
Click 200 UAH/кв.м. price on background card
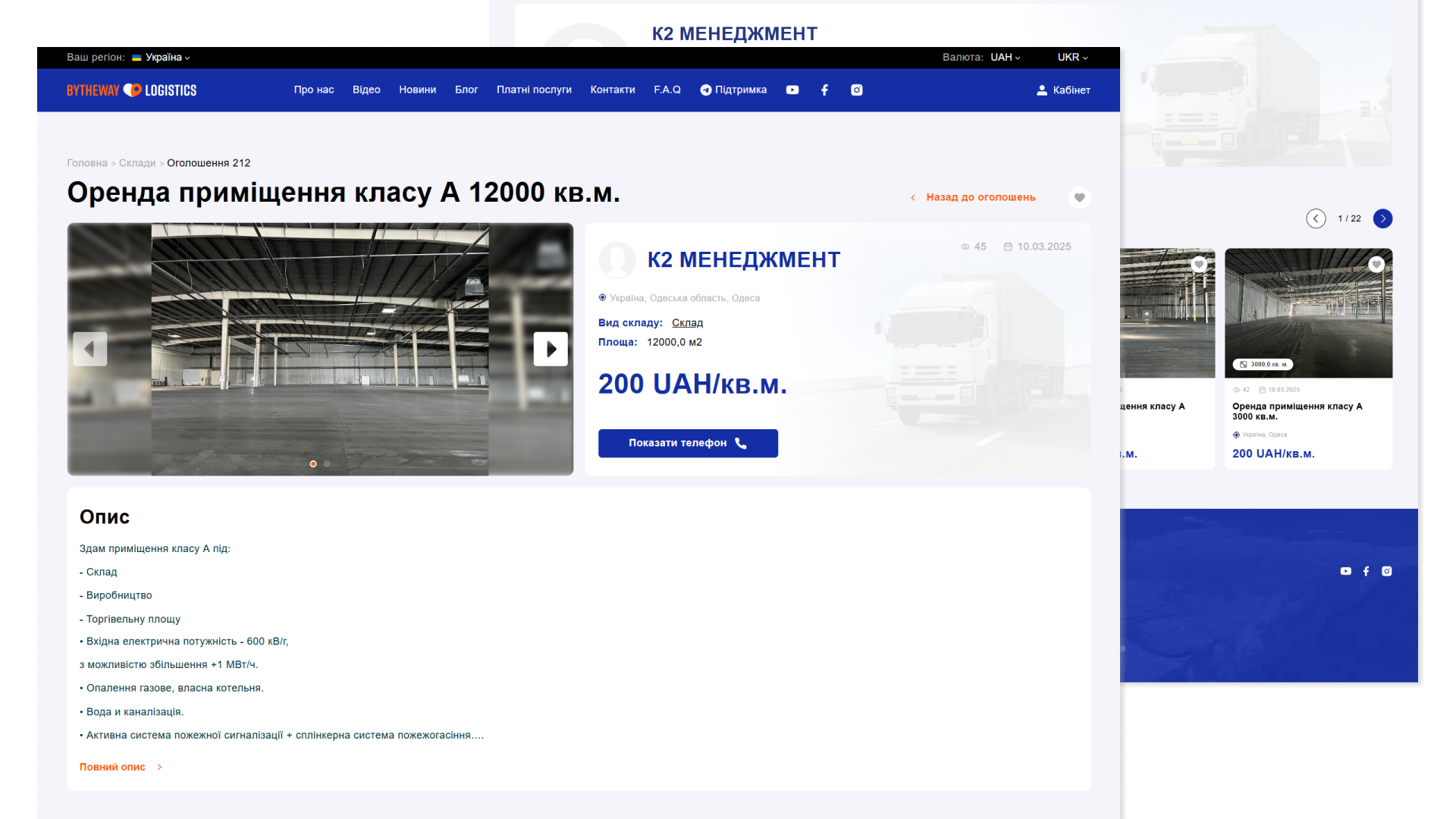[x=1273, y=454]
